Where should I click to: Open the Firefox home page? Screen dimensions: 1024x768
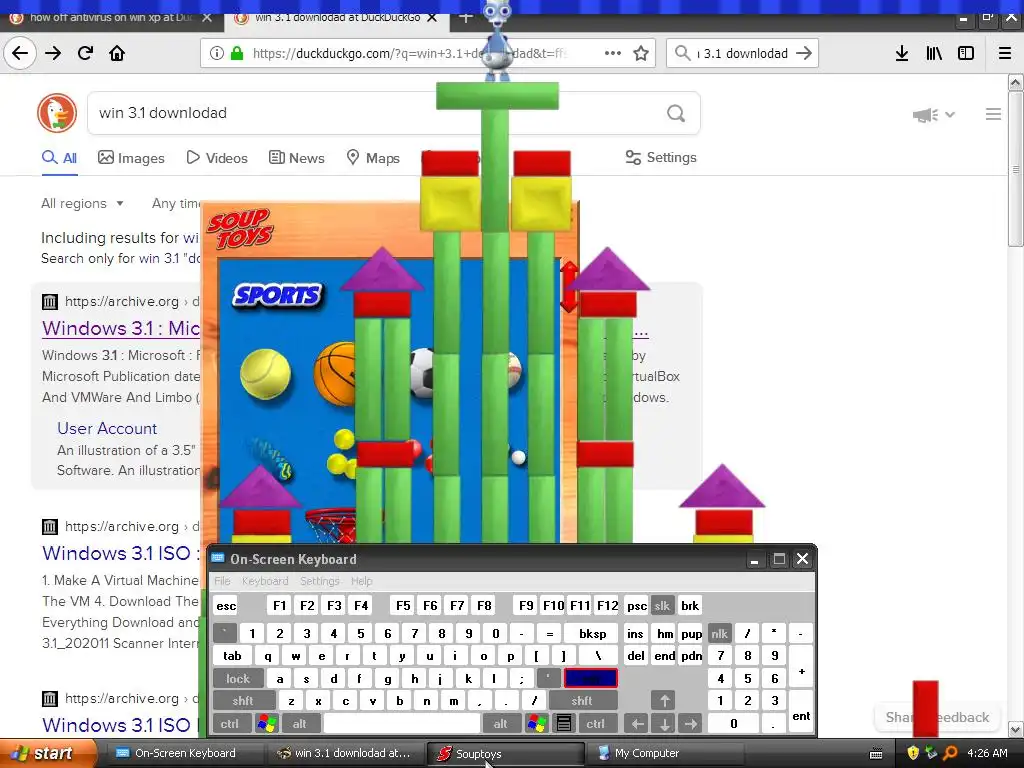[x=117, y=53]
